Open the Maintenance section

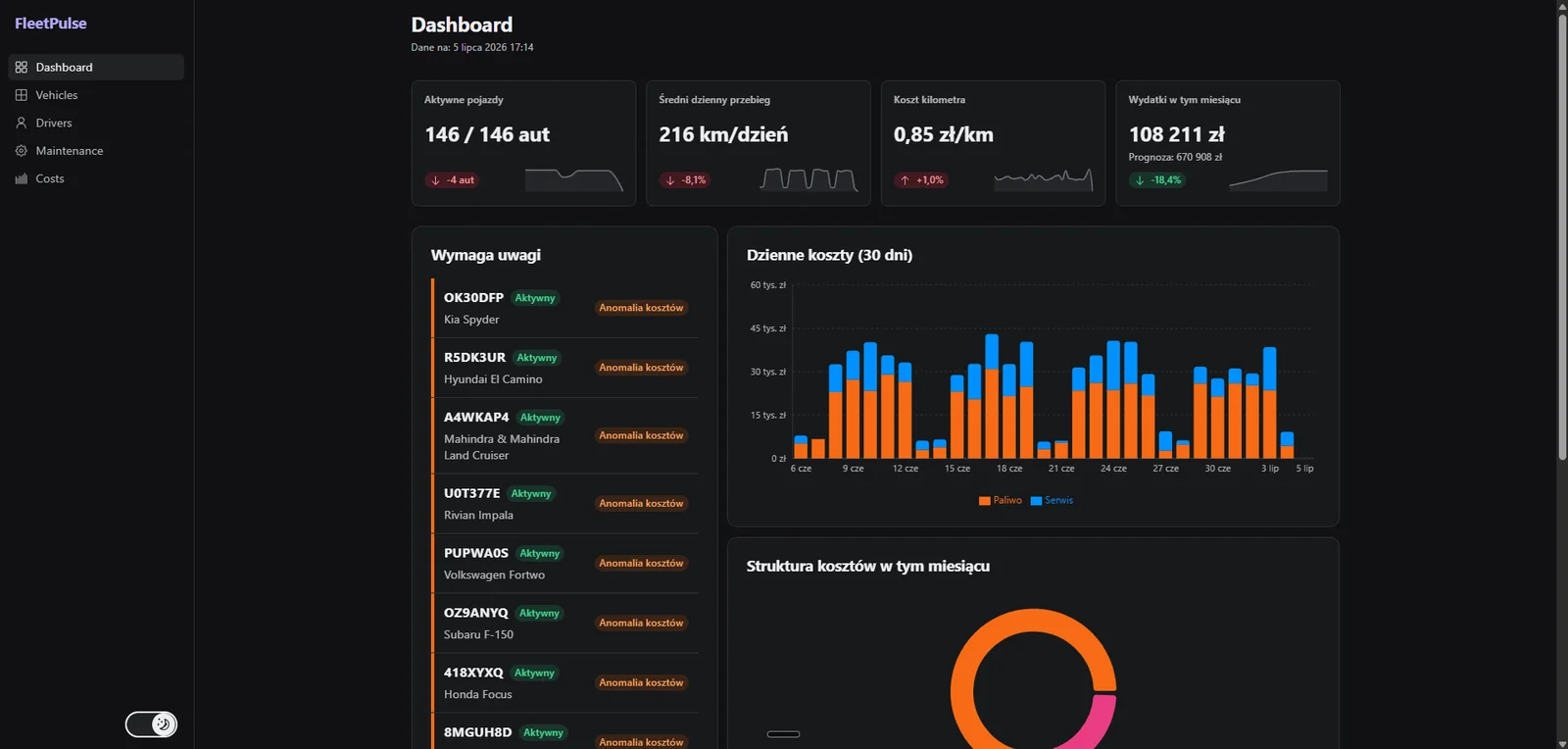[96, 151]
